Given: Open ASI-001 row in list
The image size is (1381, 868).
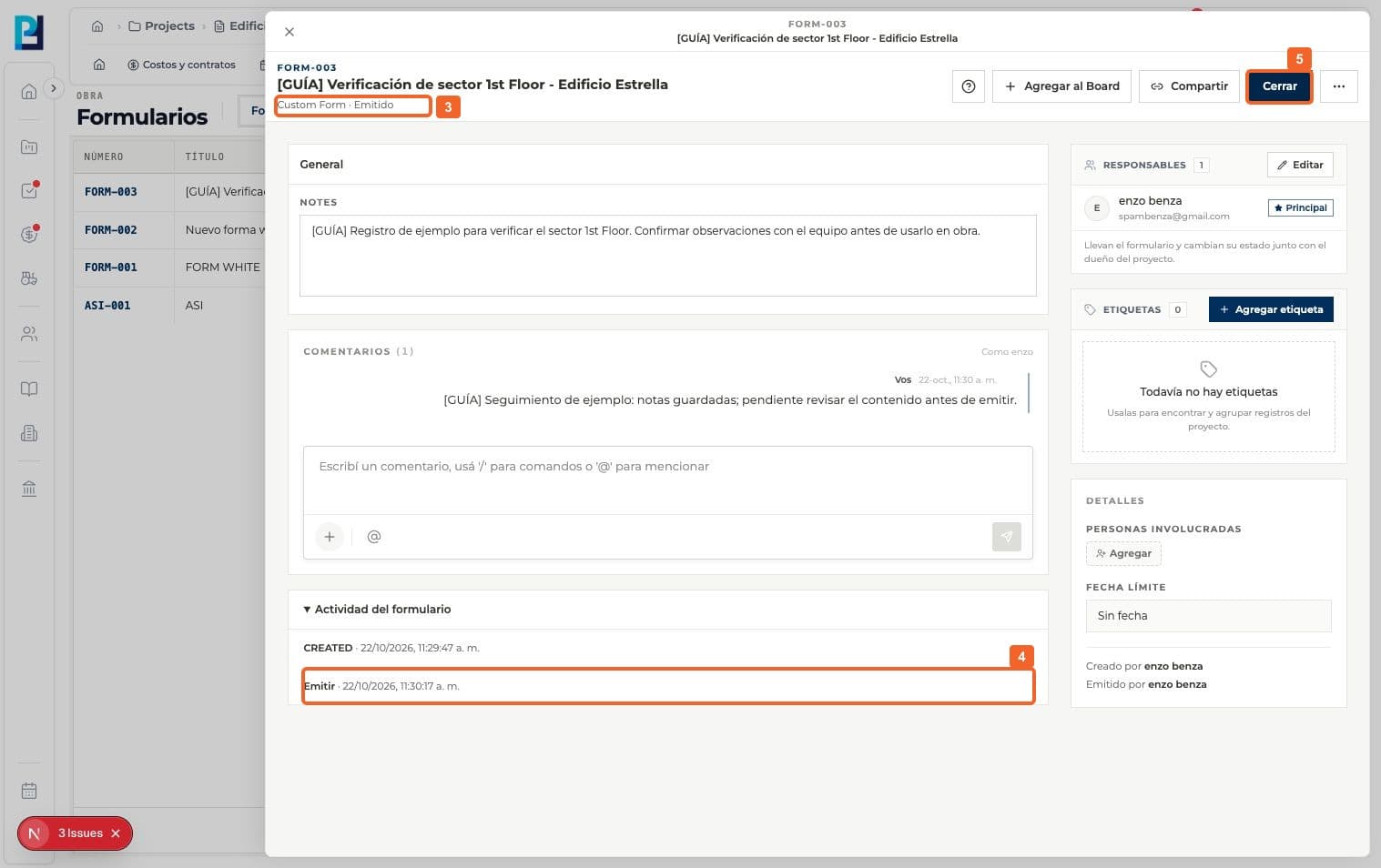Looking at the screenshot, I should [x=168, y=306].
